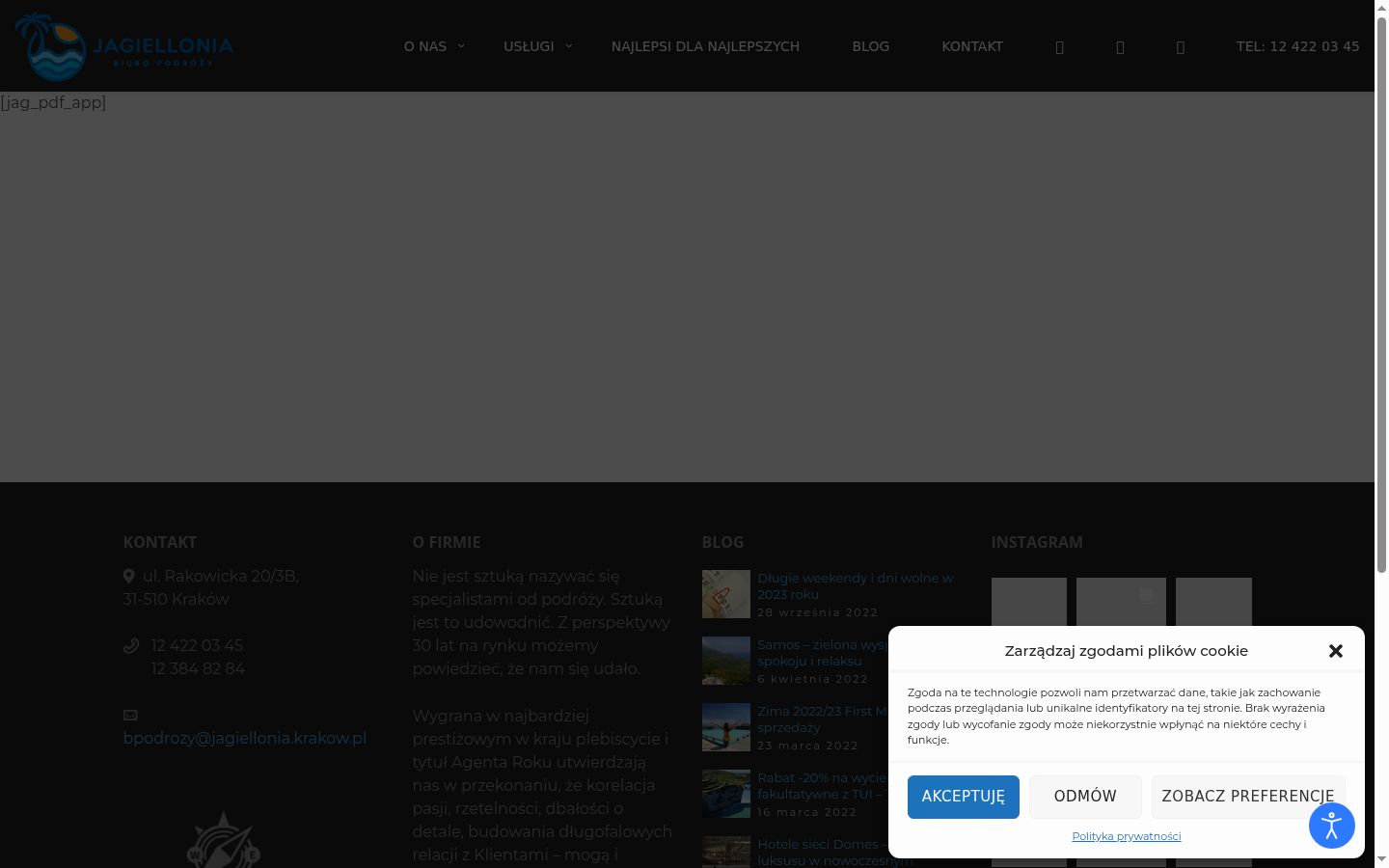Close the cookie consent dialog
Image resolution: width=1389 pixels, height=868 pixels.
pyautogui.click(x=1336, y=651)
